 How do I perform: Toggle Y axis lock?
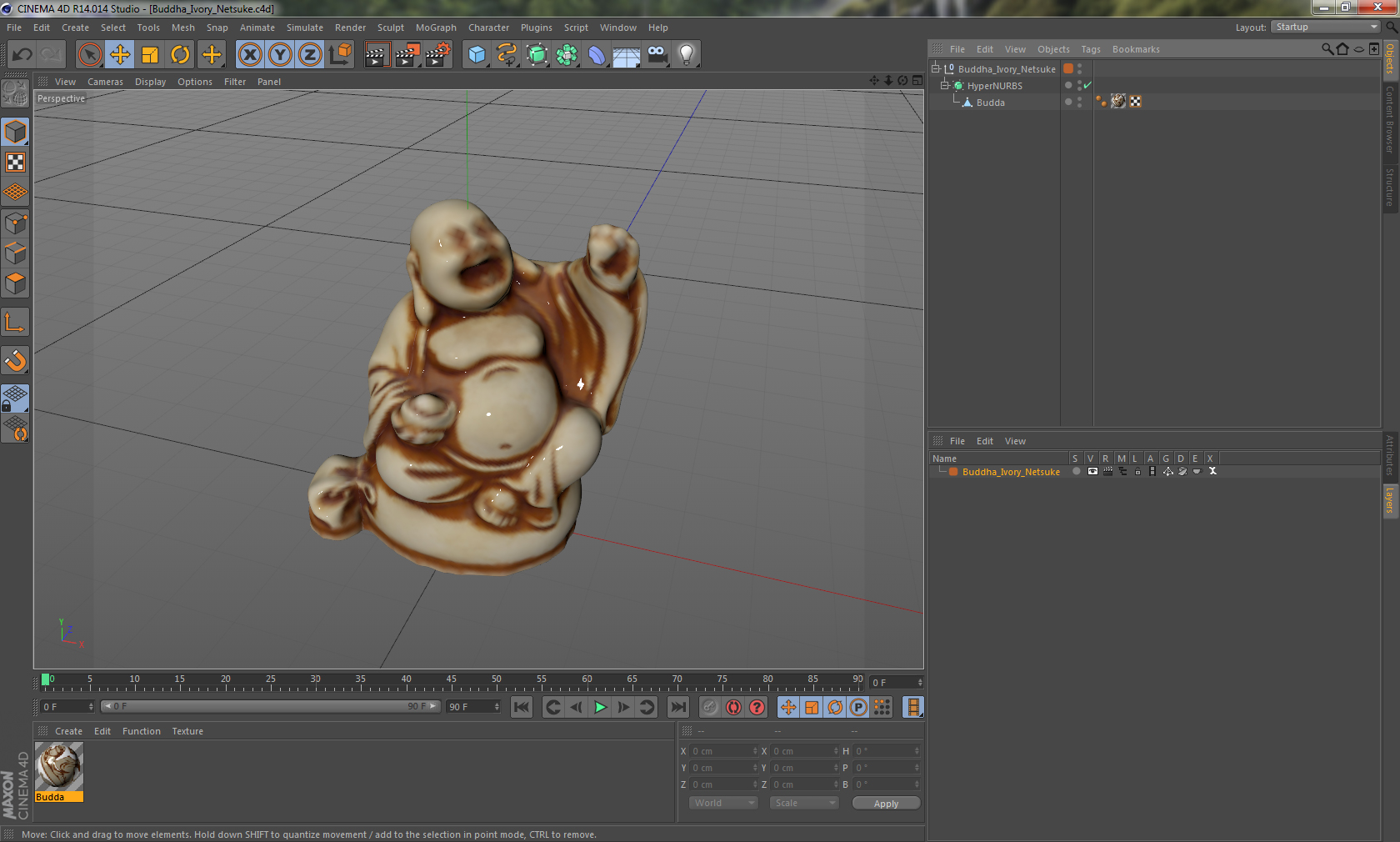[280, 55]
